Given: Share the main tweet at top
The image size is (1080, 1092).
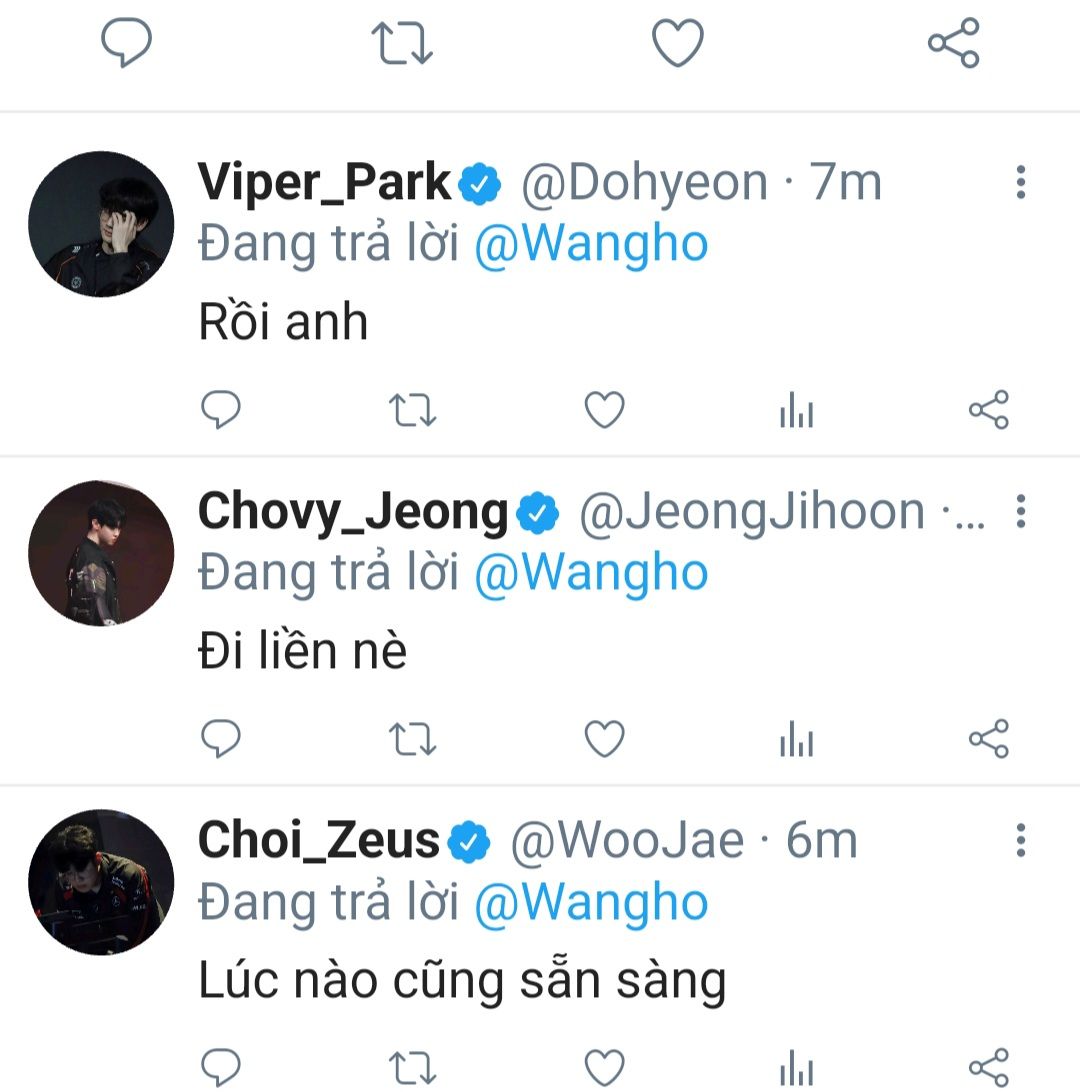Looking at the screenshot, I should [x=954, y=44].
